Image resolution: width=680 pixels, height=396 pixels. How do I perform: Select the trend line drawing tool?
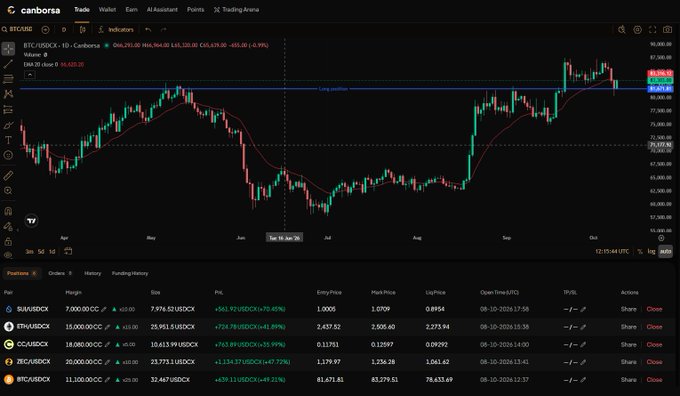point(8,64)
